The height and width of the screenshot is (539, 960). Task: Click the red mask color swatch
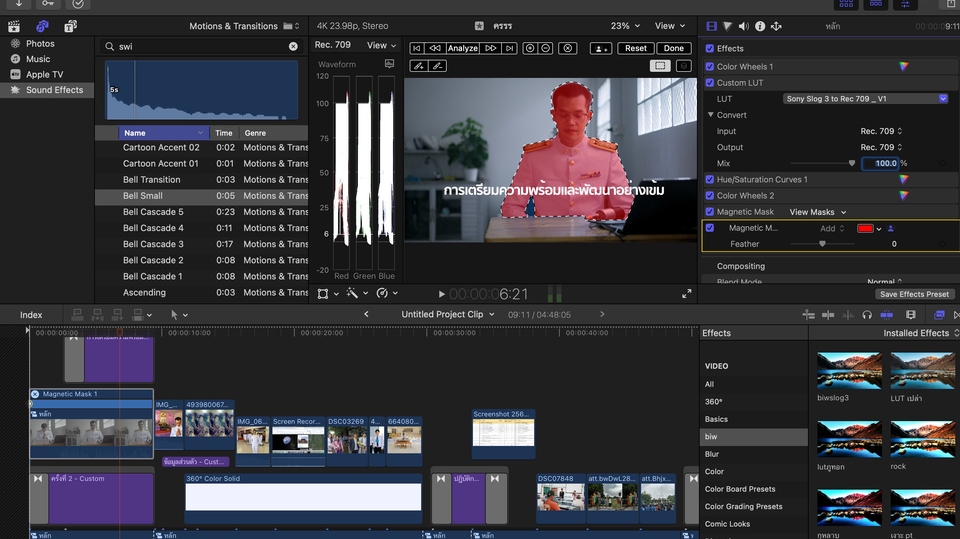pos(865,229)
